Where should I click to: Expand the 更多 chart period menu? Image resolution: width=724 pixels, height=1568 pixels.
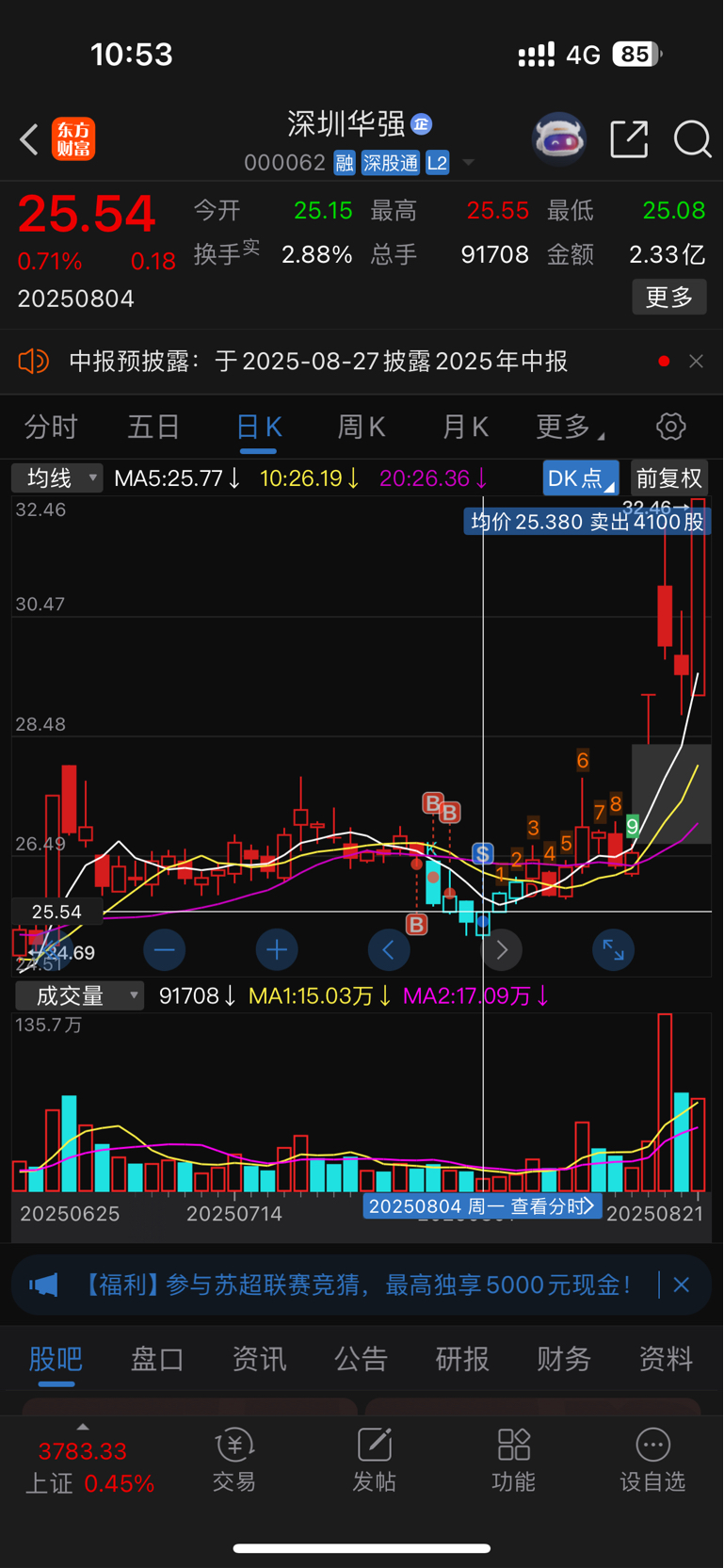tap(570, 428)
